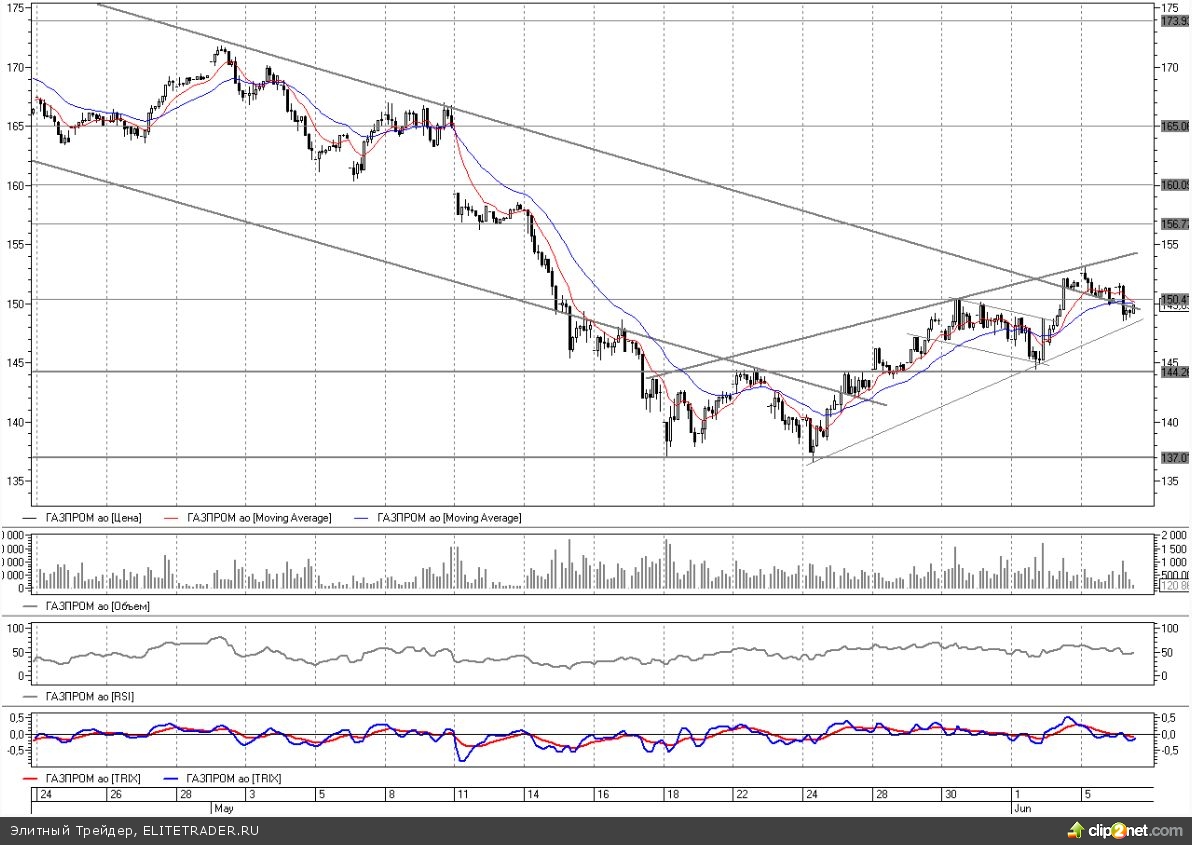Click the 150.4 current price label
This screenshot has height=845, width=1192.
pyautogui.click(x=1173, y=299)
